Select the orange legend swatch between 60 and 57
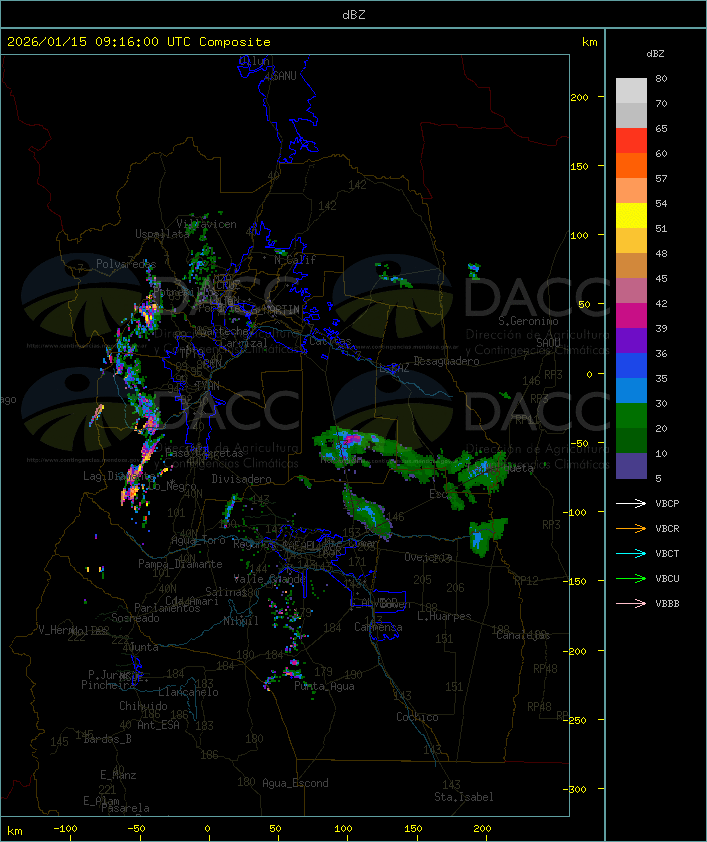The image size is (707, 842). point(631,165)
